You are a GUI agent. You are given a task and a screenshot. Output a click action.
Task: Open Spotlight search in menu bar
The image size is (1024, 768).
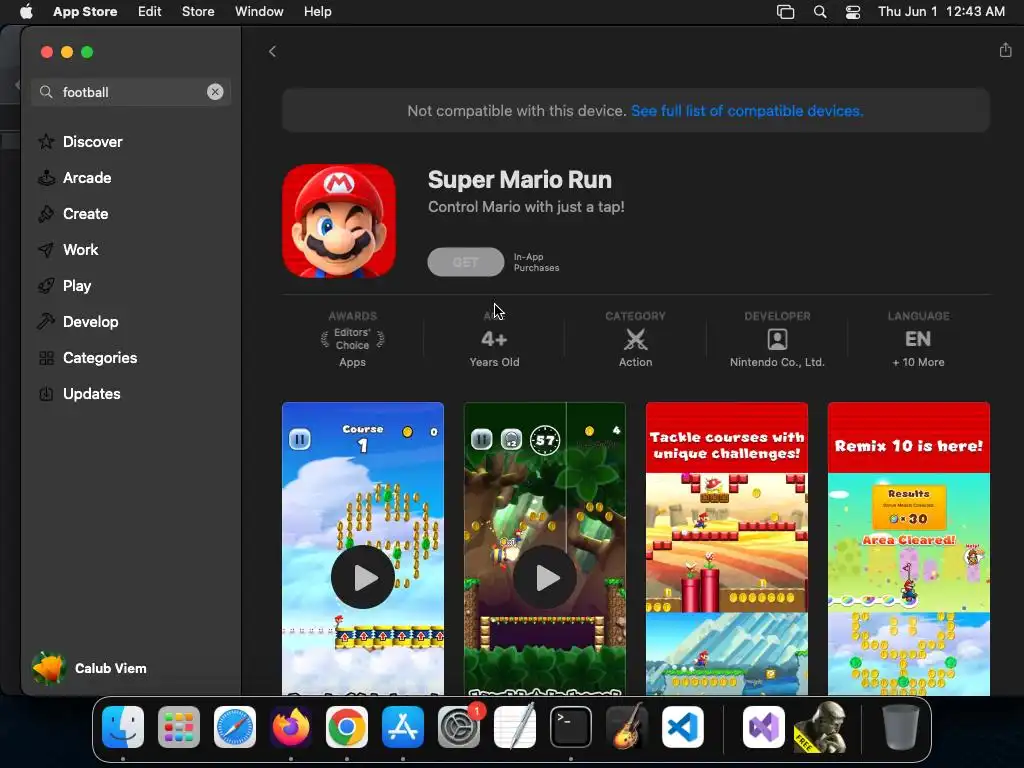pyautogui.click(x=820, y=12)
